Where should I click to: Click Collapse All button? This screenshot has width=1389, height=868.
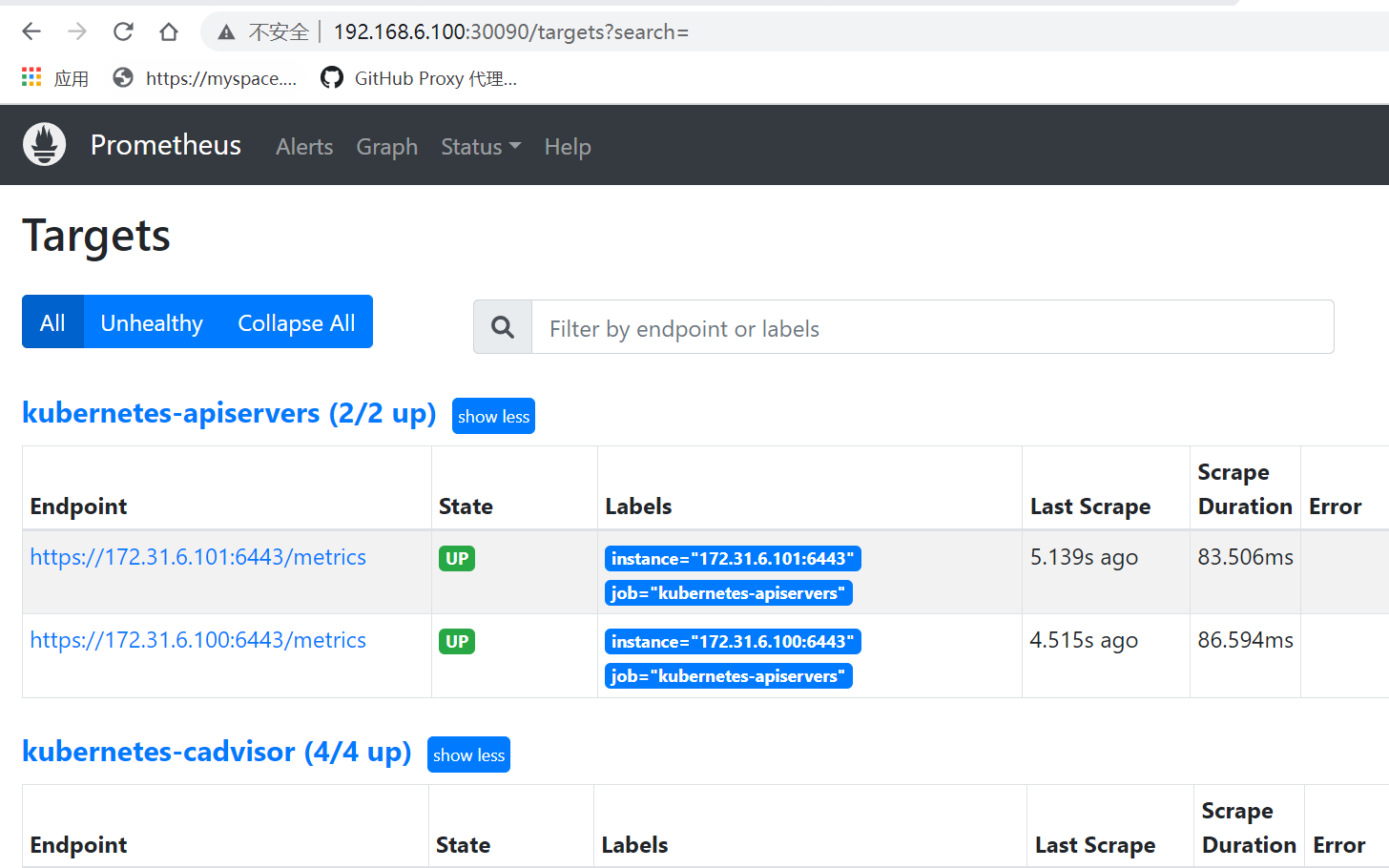tap(297, 322)
